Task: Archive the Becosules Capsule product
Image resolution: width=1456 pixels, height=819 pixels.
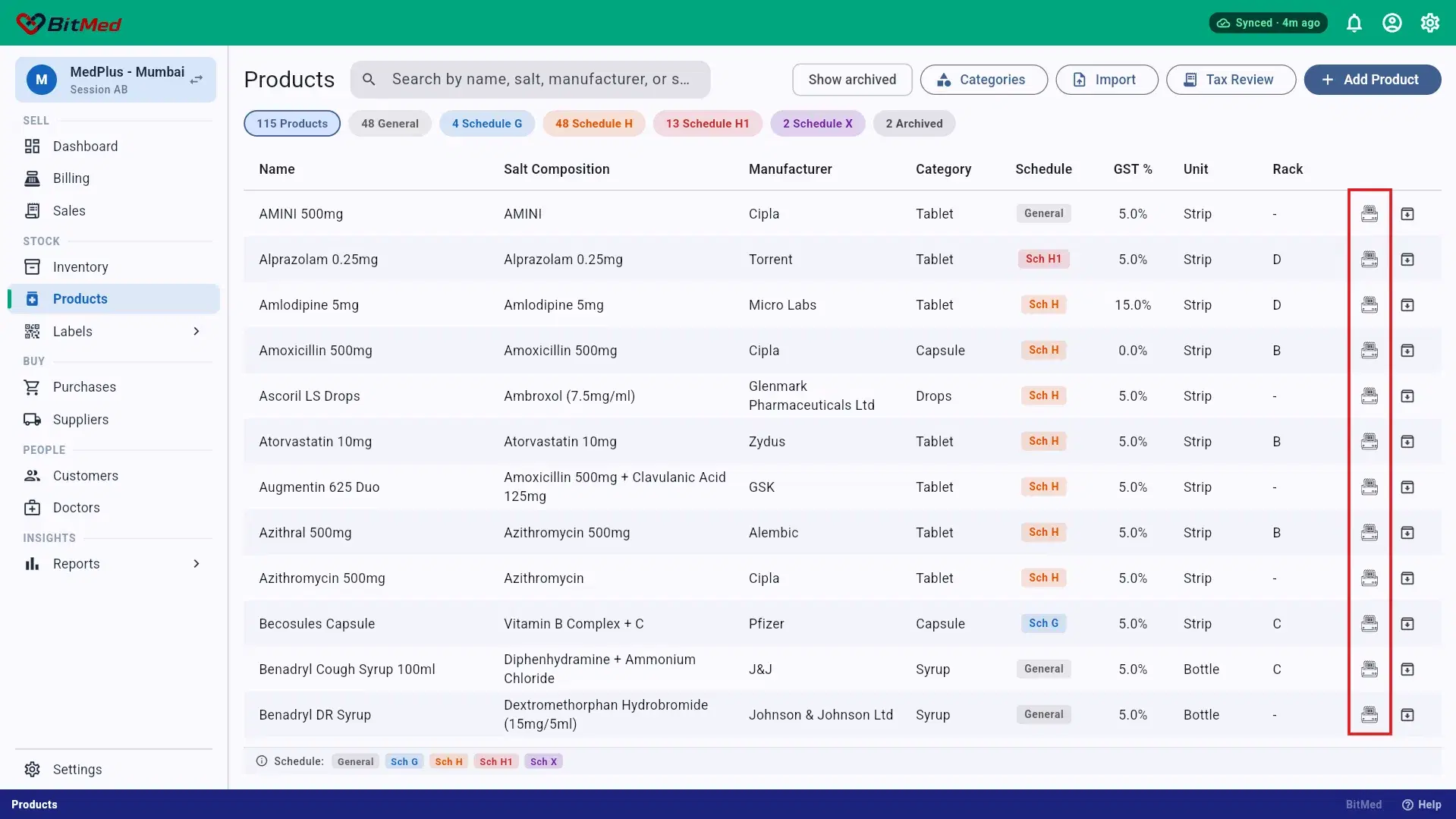Action: 1407,624
